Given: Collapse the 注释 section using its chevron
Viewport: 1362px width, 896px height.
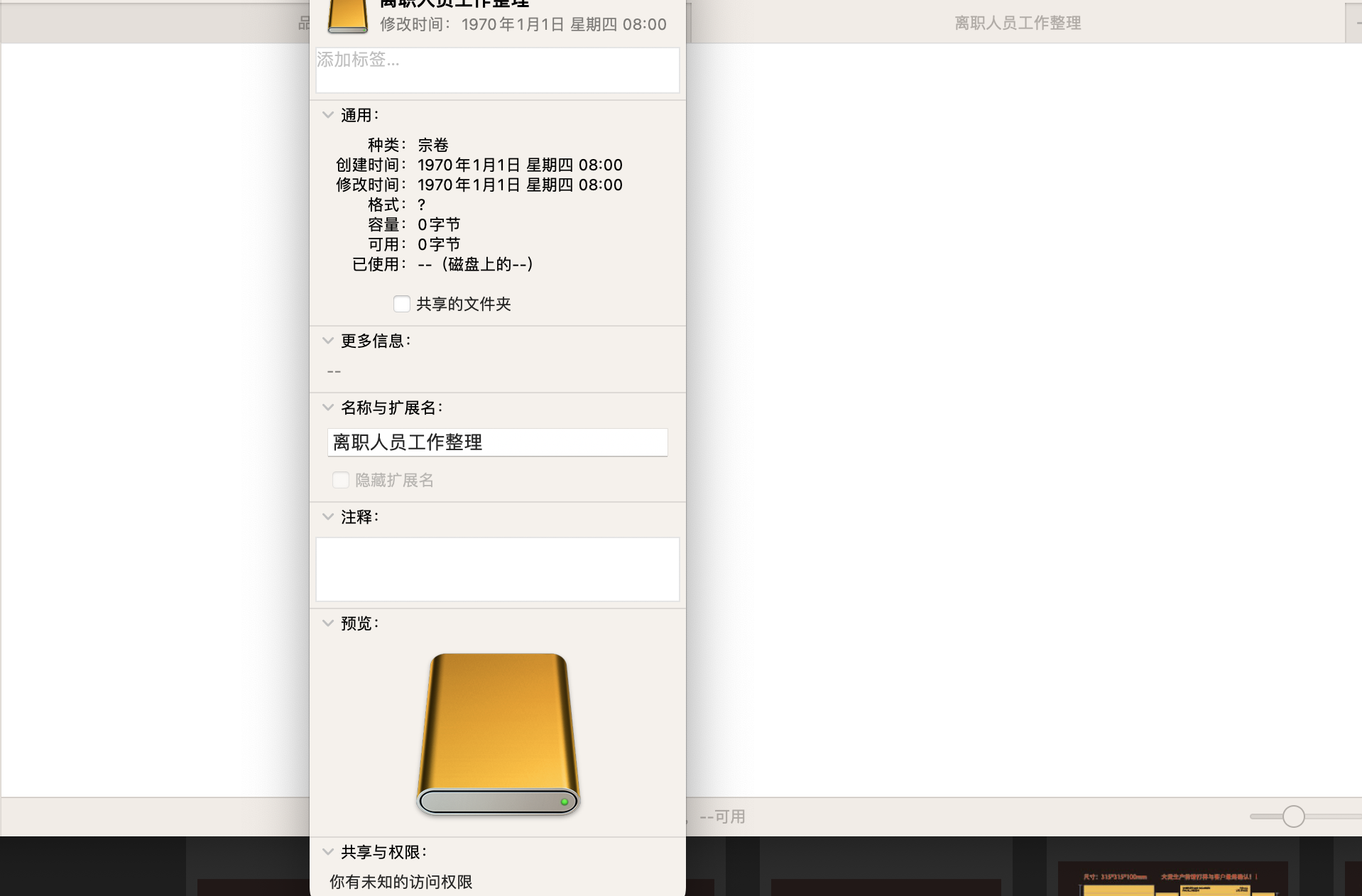Looking at the screenshot, I should (x=328, y=517).
